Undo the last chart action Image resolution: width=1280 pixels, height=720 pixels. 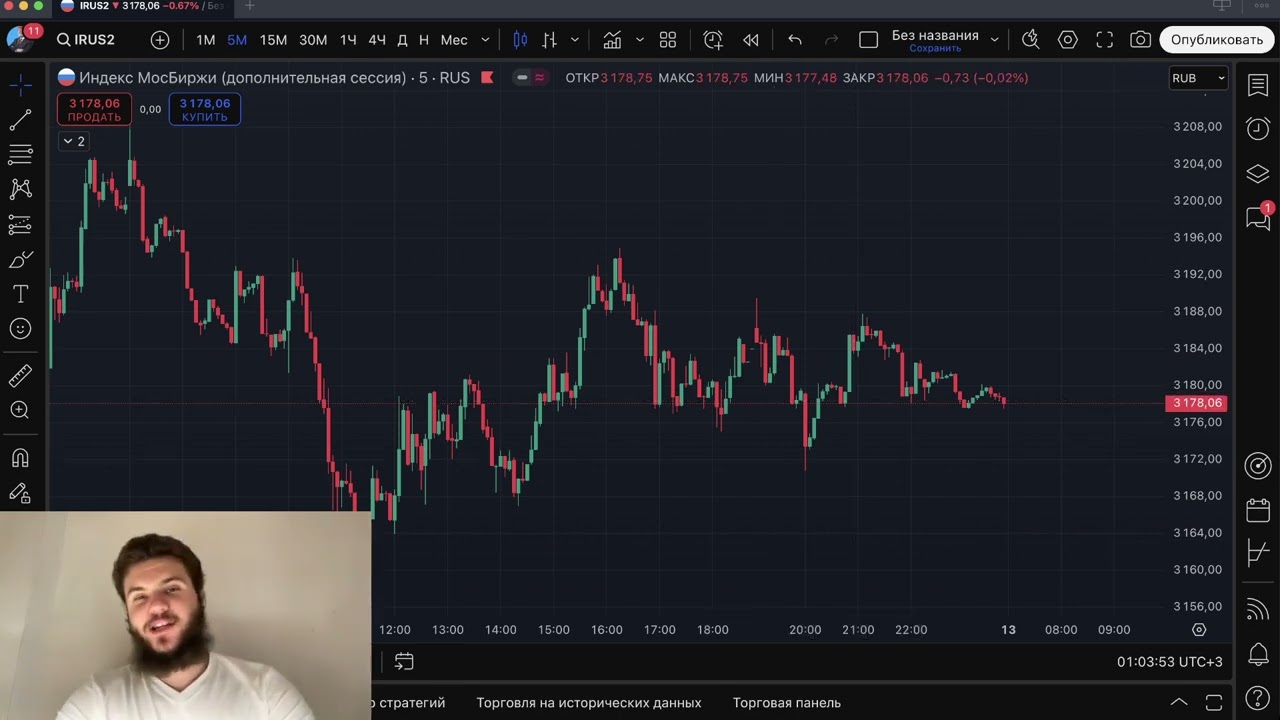[795, 40]
